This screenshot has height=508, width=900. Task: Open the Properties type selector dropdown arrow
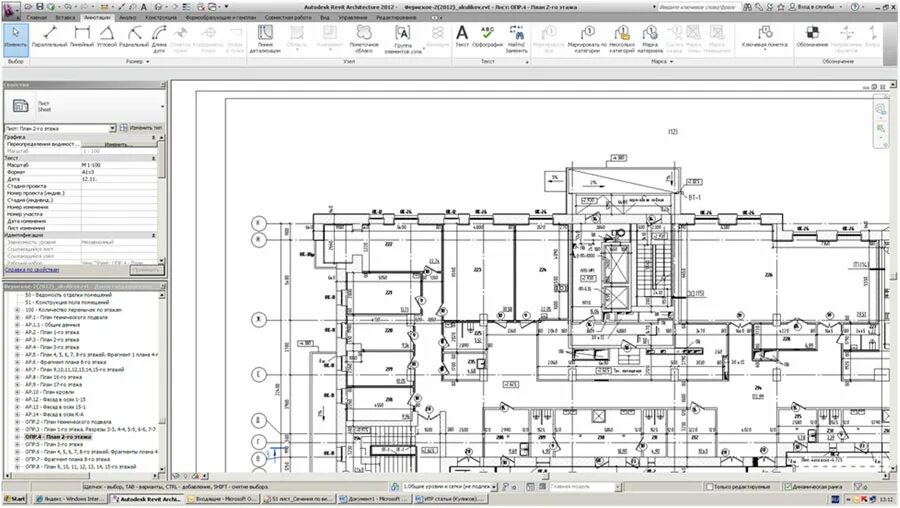[162, 107]
